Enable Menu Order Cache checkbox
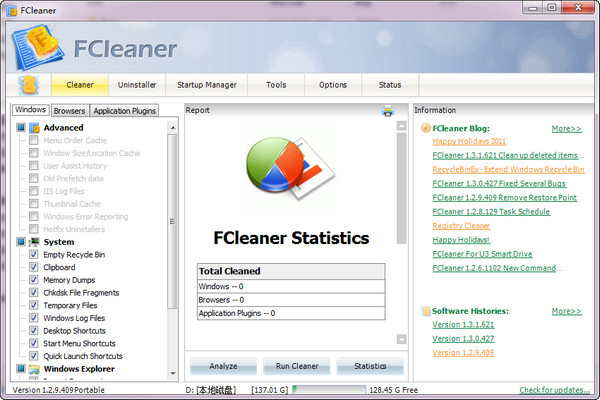The height and width of the screenshot is (400, 600). (x=34, y=140)
